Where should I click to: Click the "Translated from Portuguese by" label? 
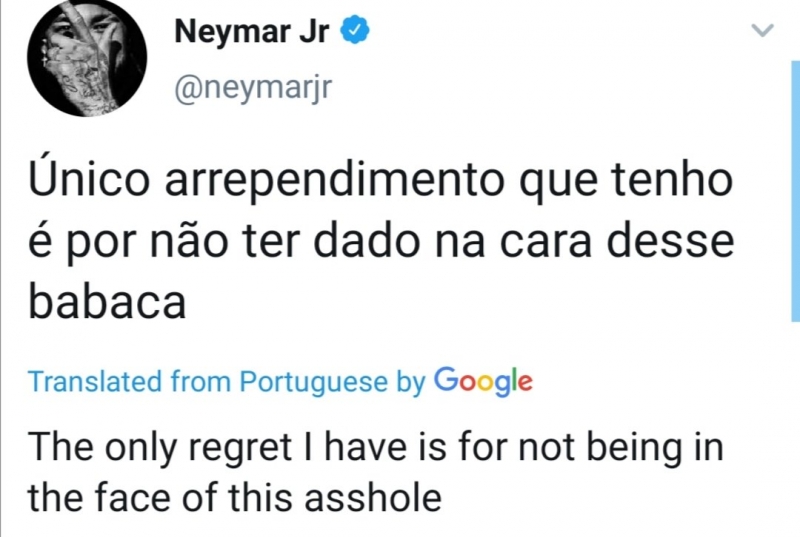point(226,381)
